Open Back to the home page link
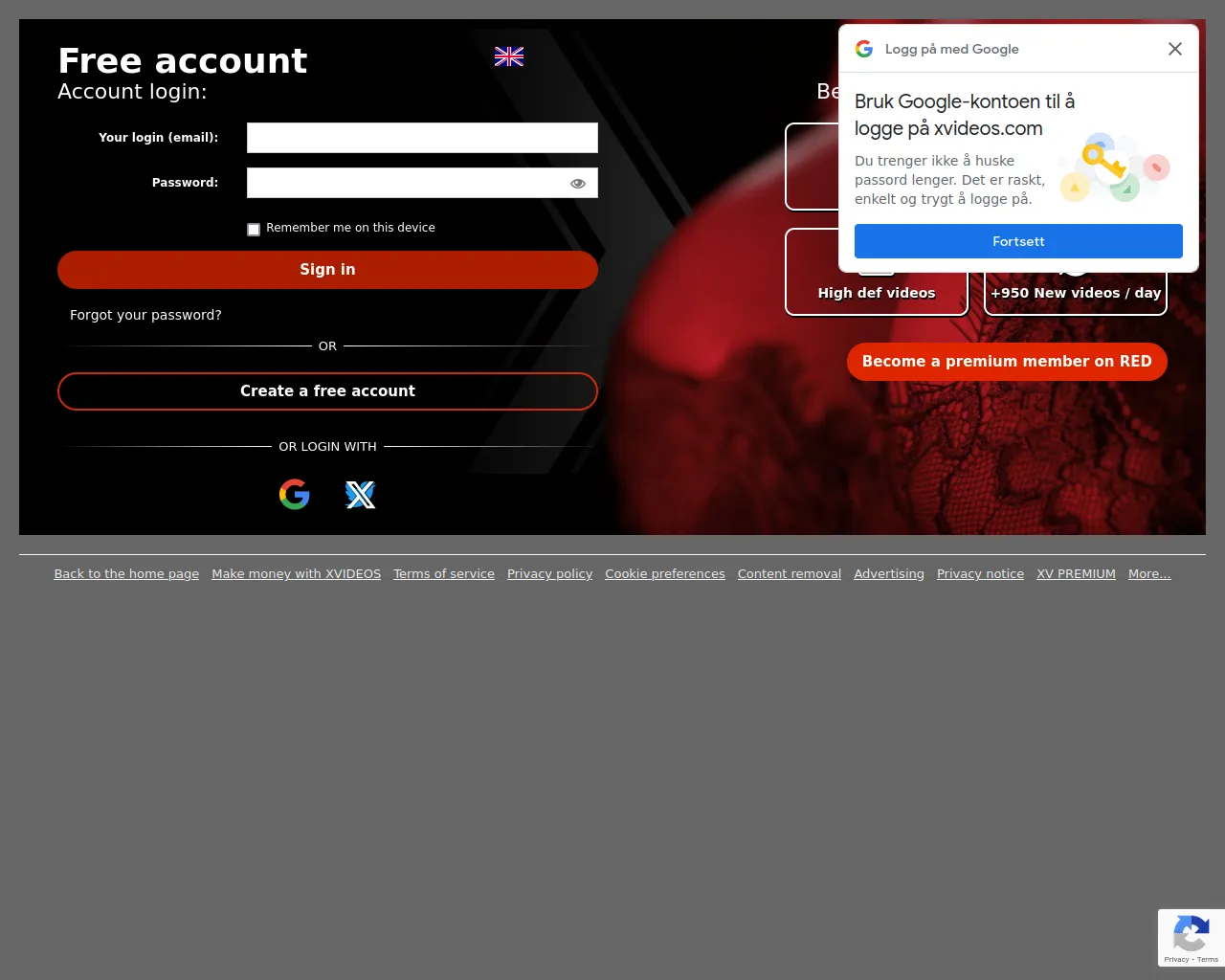This screenshot has width=1225, height=980. point(126,574)
